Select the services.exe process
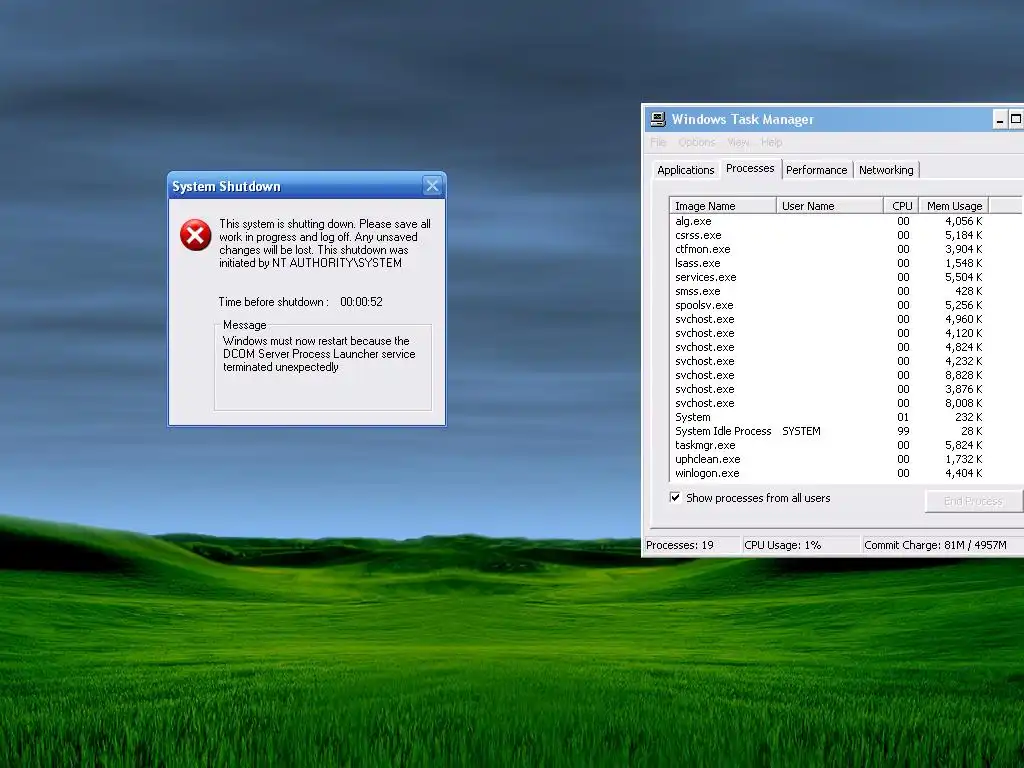Image resolution: width=1024 pixels, height=768 pixels. (x=829, y=278)
